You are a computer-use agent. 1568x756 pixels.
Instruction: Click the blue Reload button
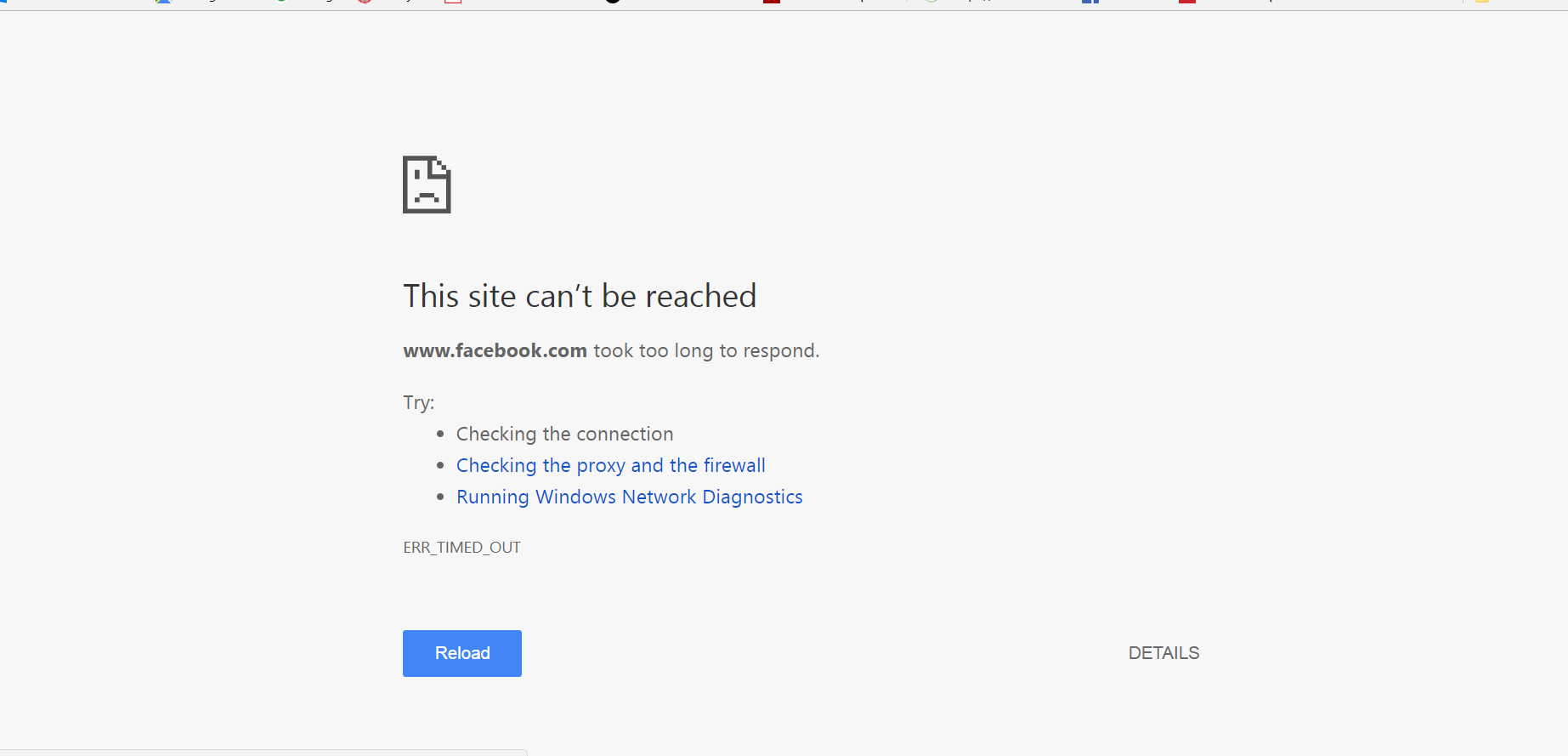coord(462,653)
